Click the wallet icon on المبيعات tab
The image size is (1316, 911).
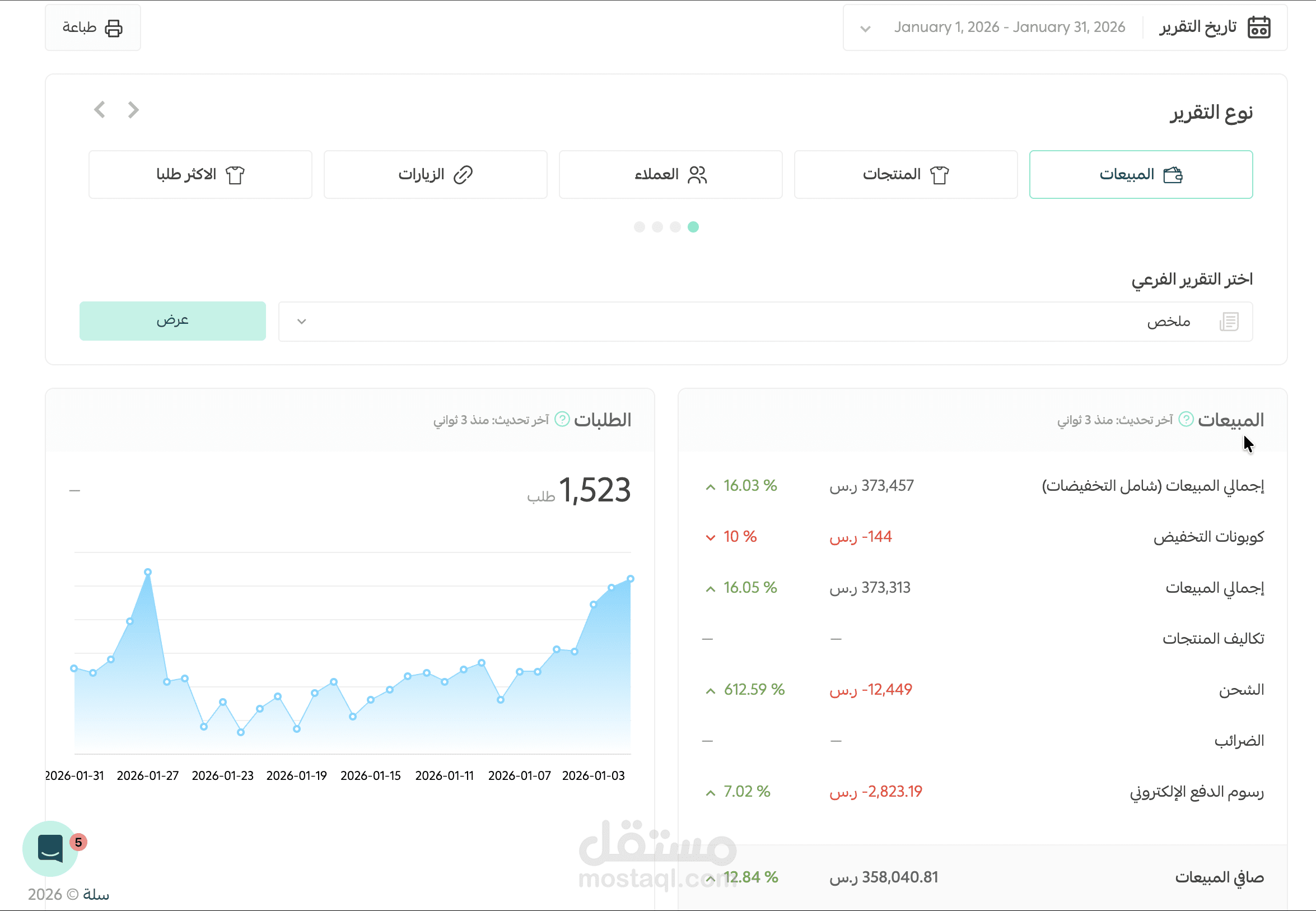tap(1173, 175)
